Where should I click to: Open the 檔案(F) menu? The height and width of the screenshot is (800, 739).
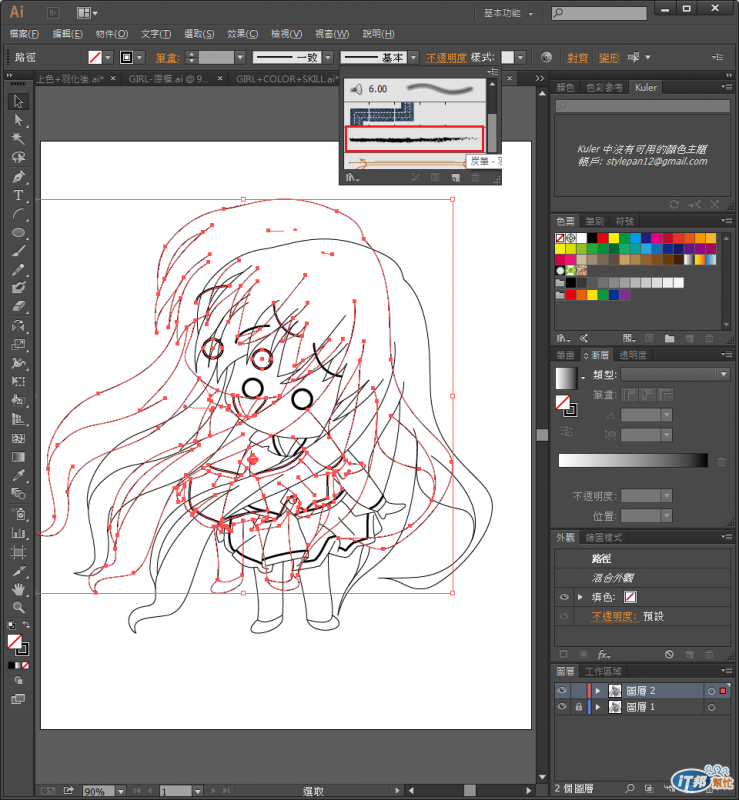pos(24,34)
